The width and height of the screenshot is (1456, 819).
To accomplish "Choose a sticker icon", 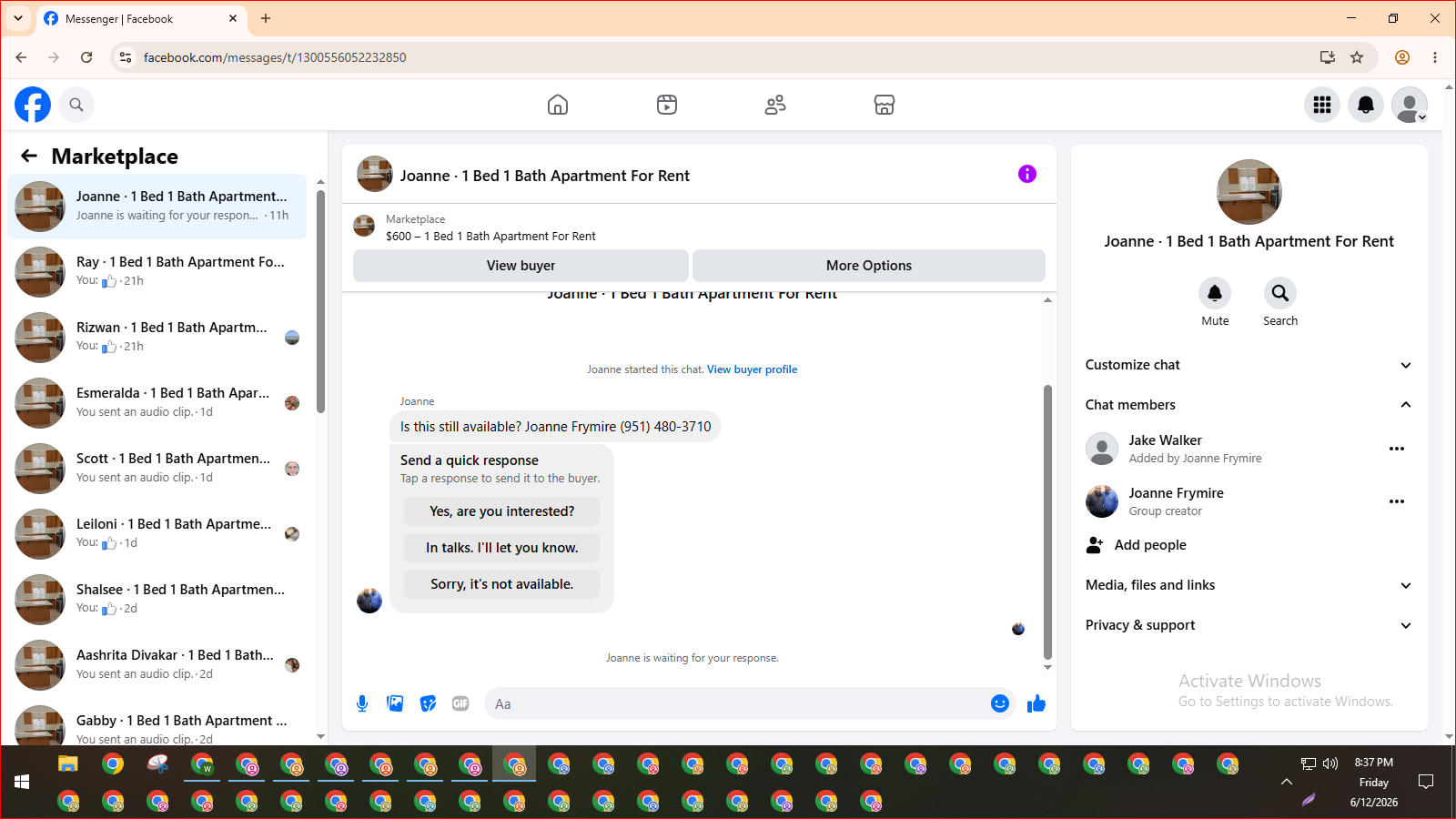I will pos(428,703).
